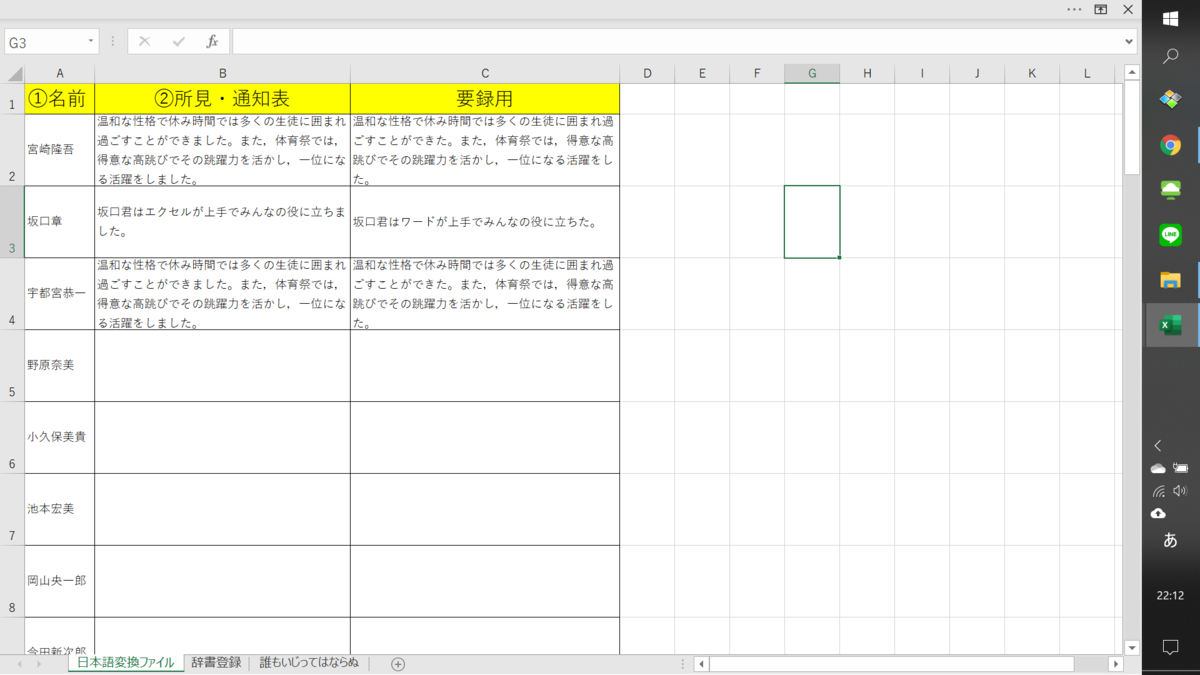Select row 5 header
The image size is (1200, 675).
[12, 366]
